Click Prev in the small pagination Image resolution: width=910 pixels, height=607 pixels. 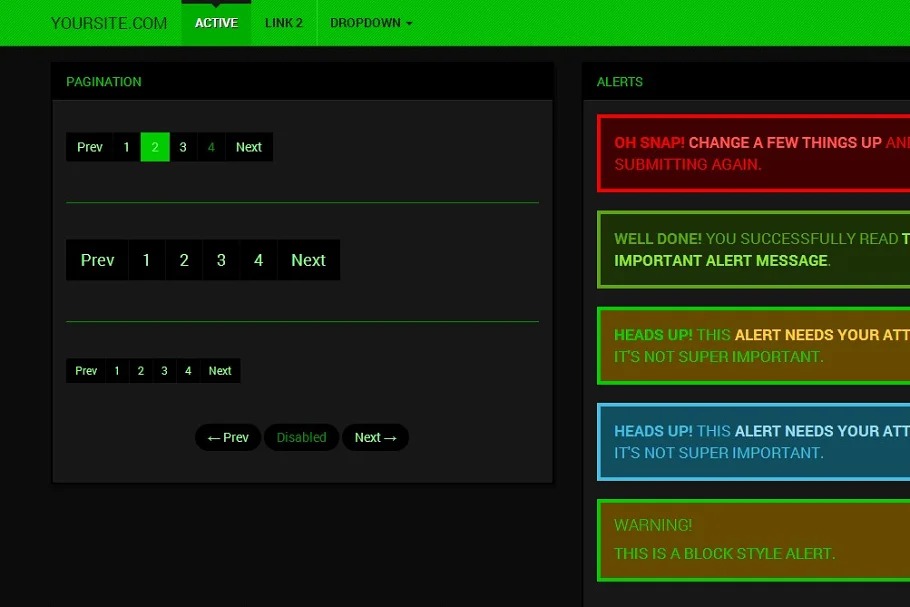coord(86,371)
